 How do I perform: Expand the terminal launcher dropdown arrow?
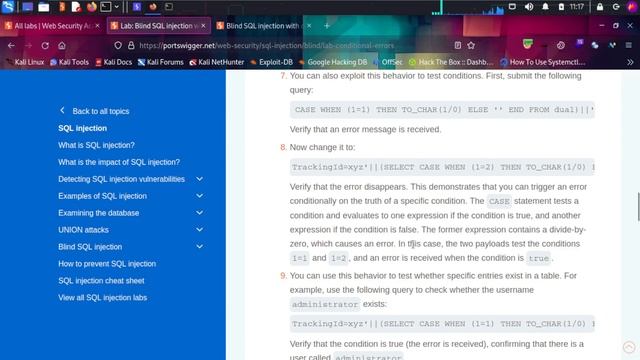tap(117, 7)
